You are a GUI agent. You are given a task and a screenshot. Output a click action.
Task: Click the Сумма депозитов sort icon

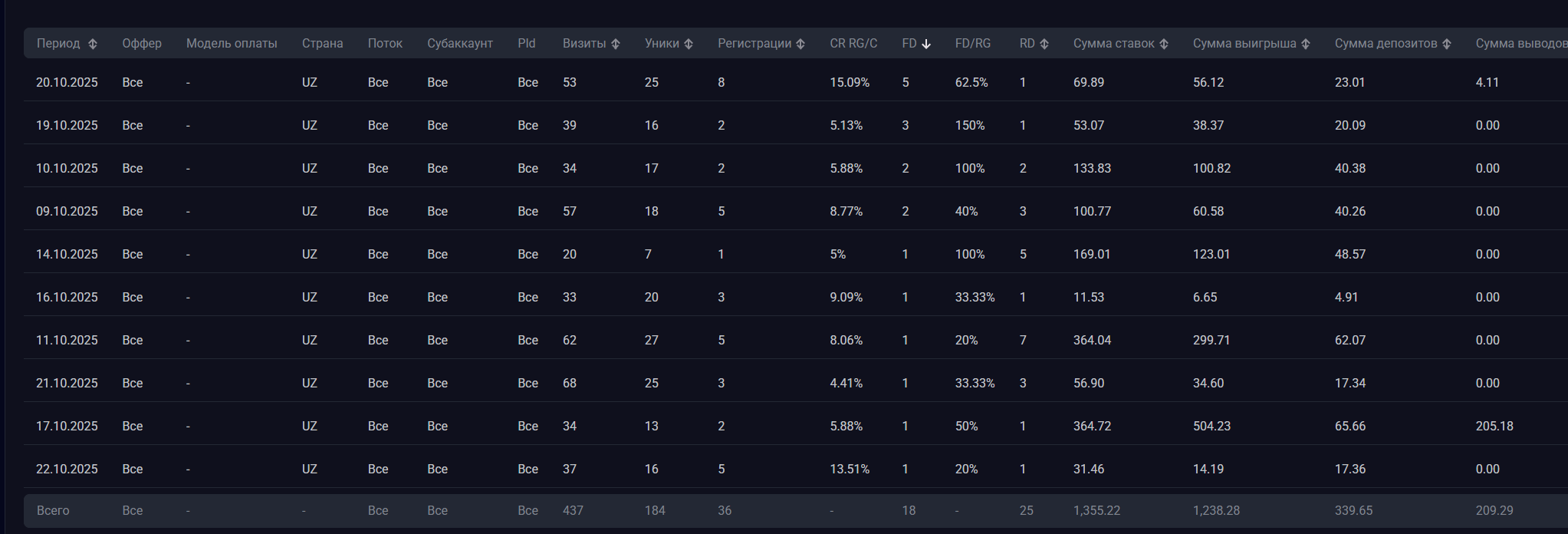click(x=1447, y=44)
